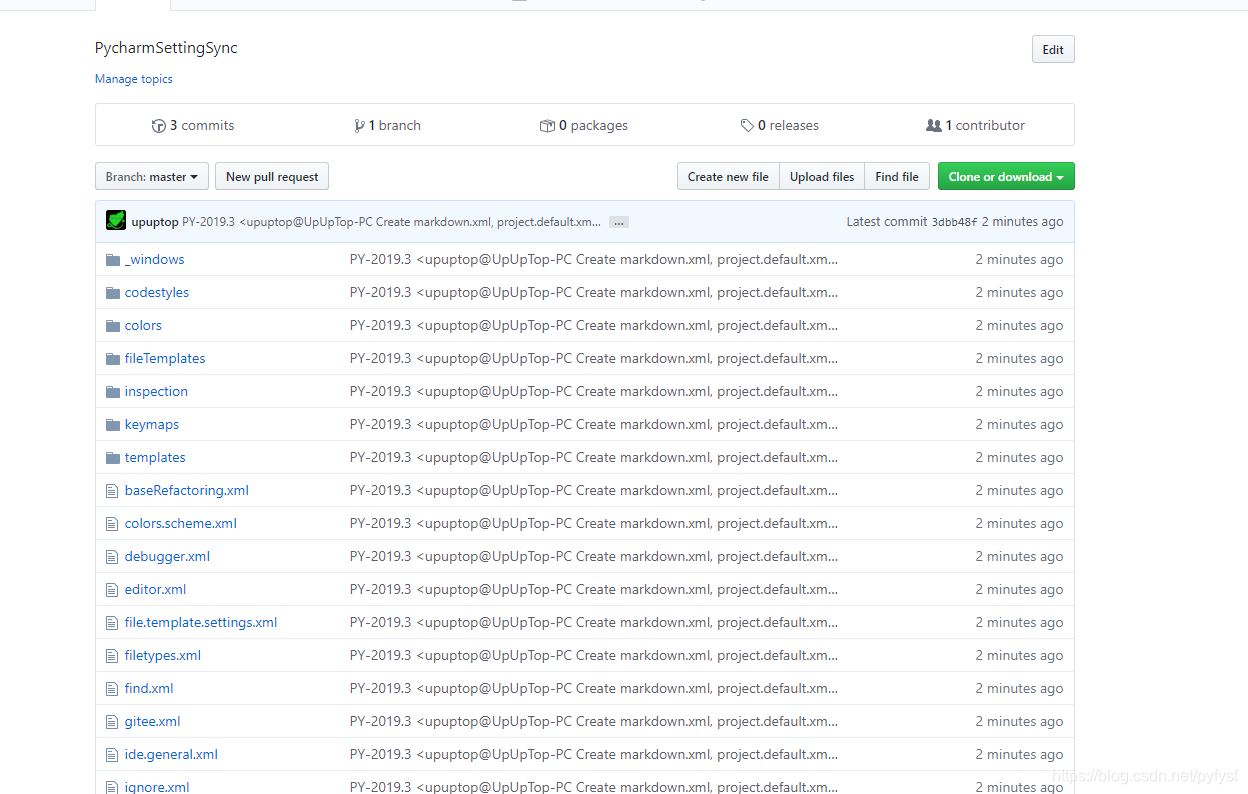
Task: Open the codestyles folder
Action: click(x=157, y=293)
